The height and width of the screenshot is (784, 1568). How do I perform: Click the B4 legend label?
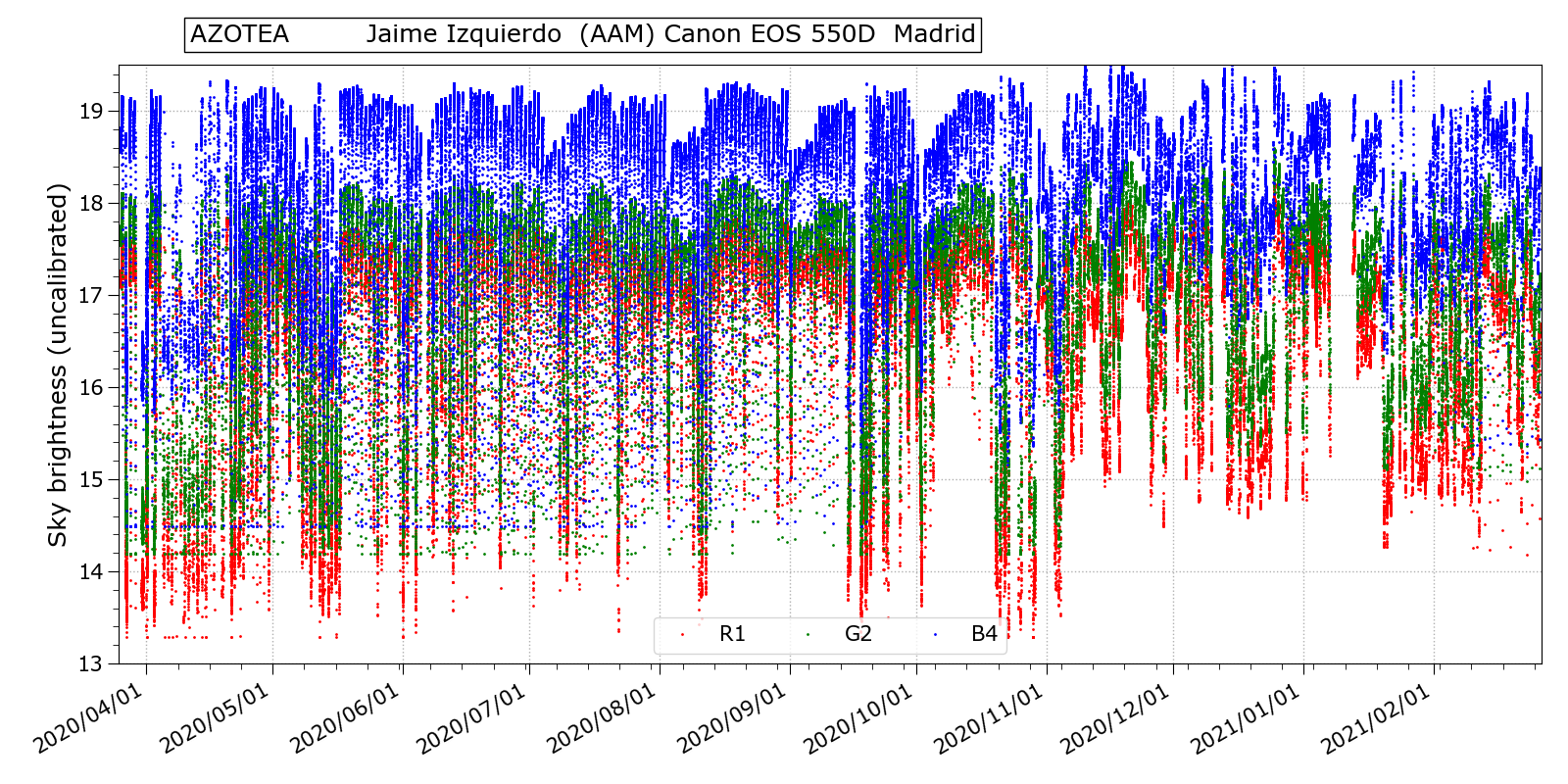coord(984,634)
